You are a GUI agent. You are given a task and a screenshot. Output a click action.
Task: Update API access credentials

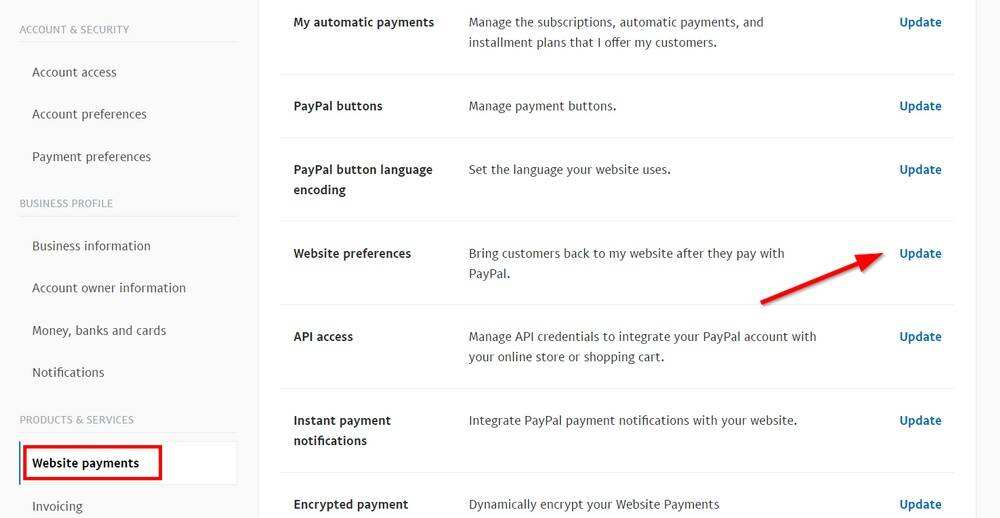920,337
